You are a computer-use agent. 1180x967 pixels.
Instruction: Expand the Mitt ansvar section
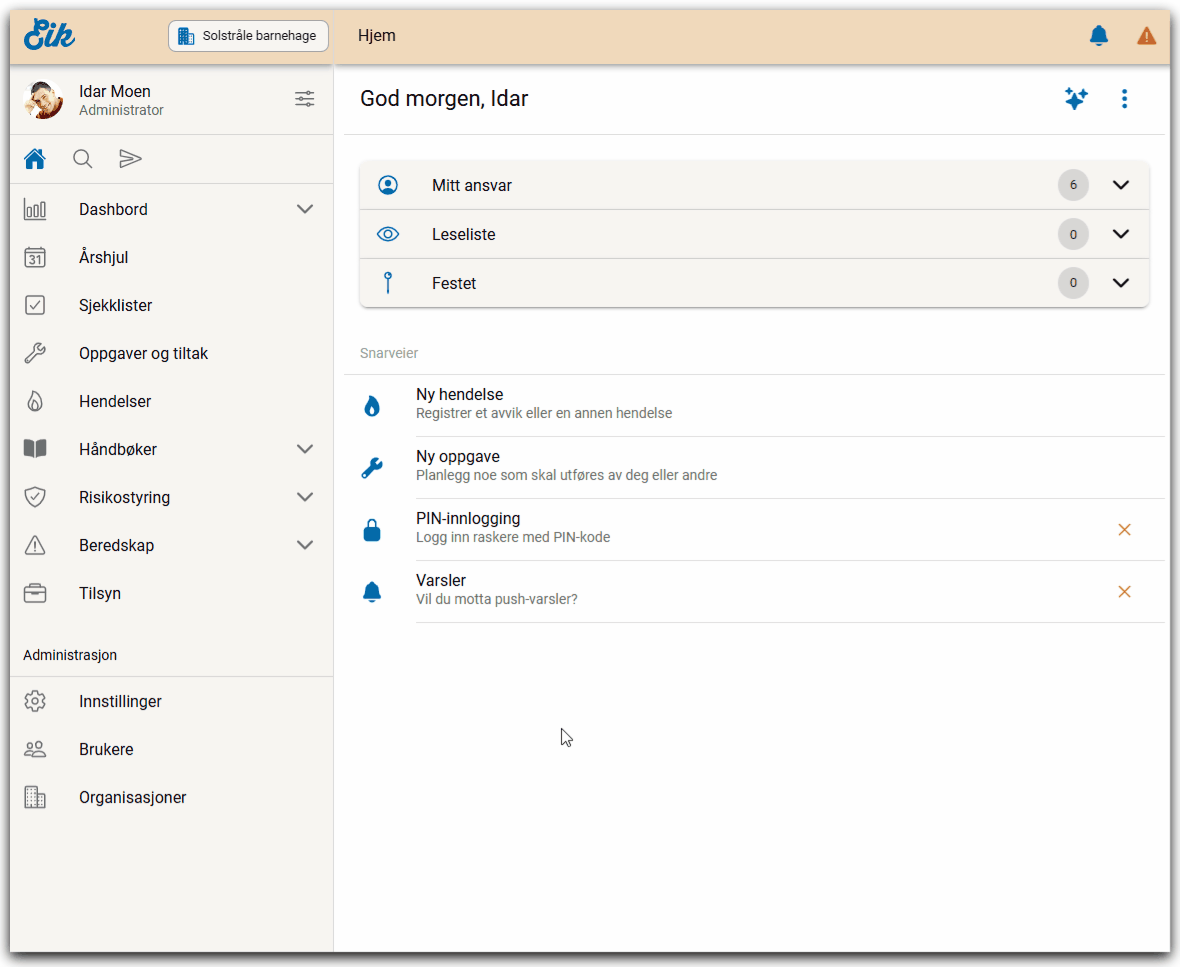point(1120,185)
